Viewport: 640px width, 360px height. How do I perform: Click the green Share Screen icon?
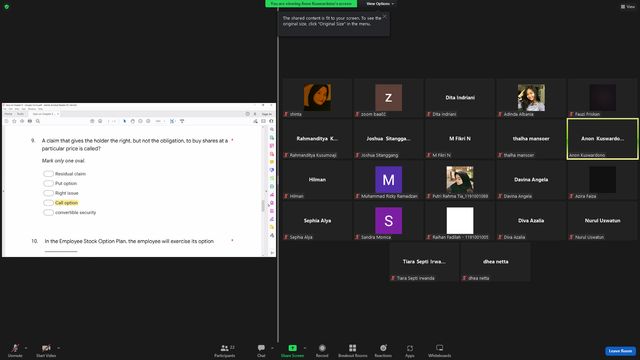(x=293, y=348)
